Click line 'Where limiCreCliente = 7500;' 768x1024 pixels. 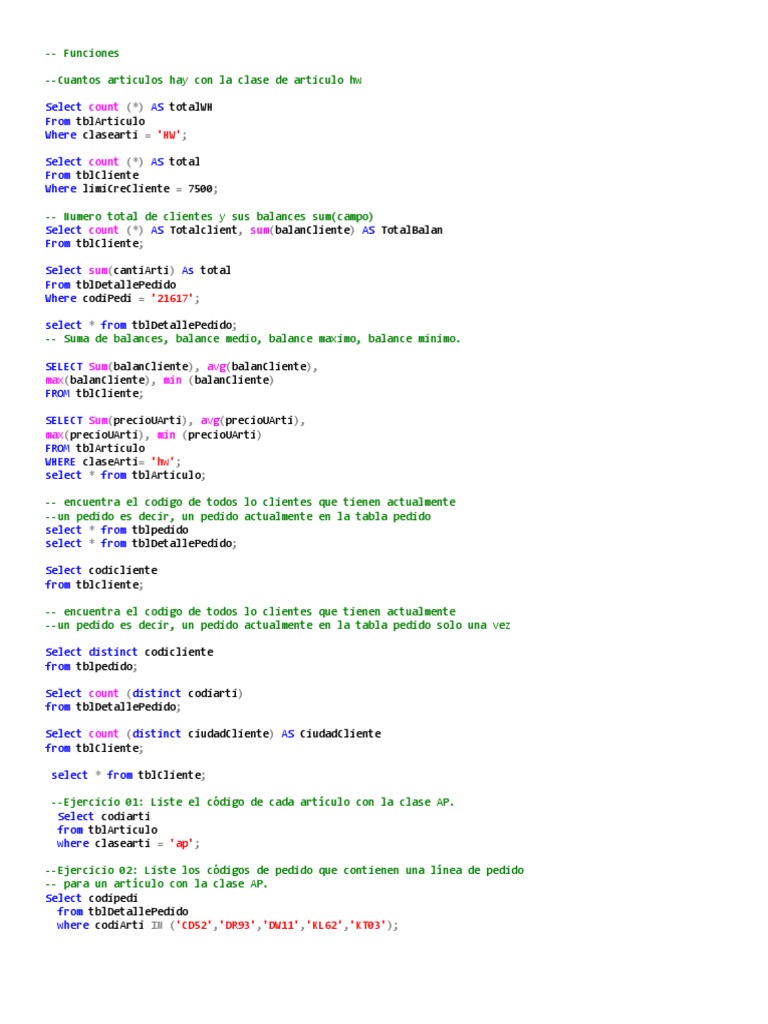[x=131, y=189]
